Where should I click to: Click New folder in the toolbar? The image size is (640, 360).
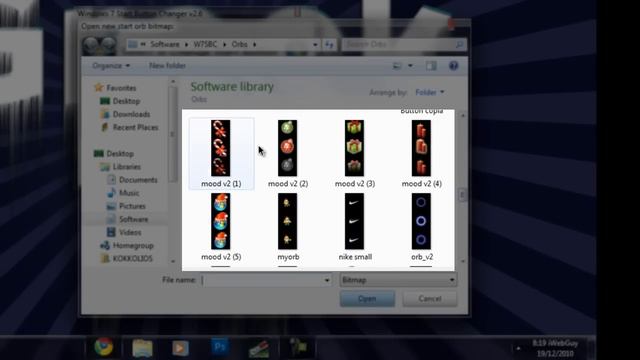[167, 66]
